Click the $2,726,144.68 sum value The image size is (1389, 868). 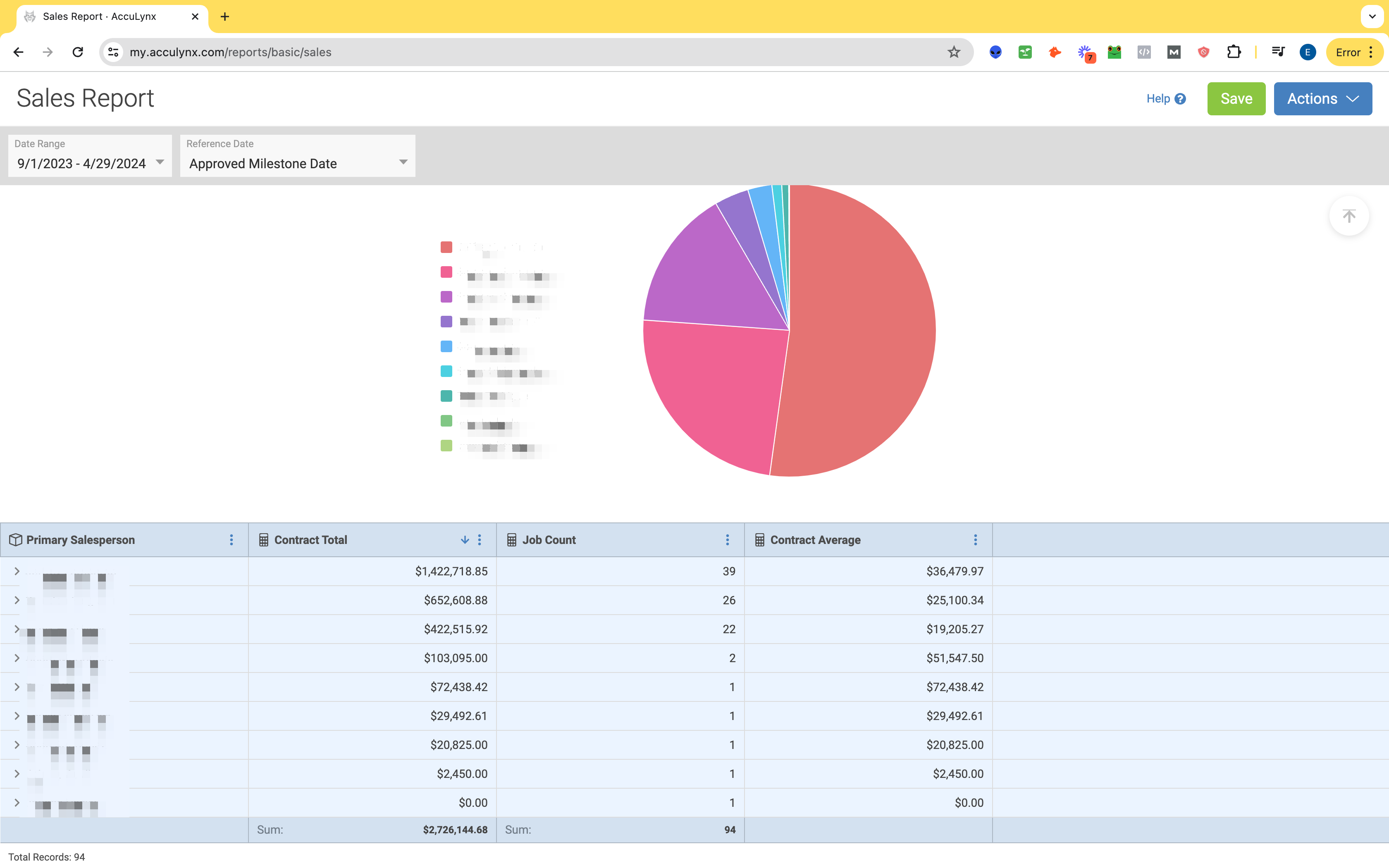pyautogui.click(x=455, y=830)
